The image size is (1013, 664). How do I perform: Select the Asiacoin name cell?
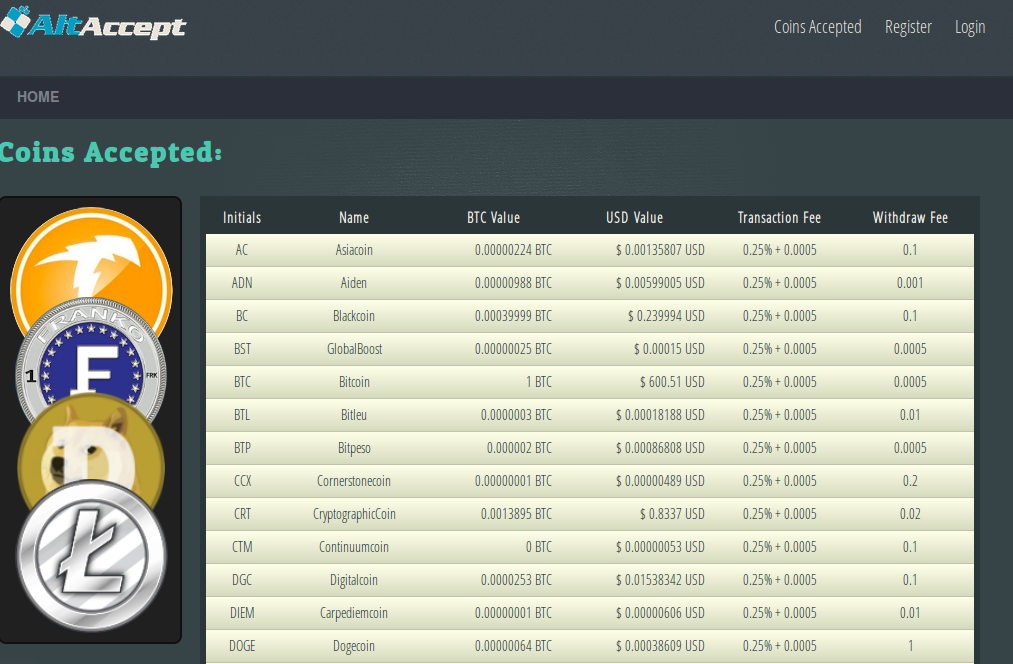[x=354, y=250]
